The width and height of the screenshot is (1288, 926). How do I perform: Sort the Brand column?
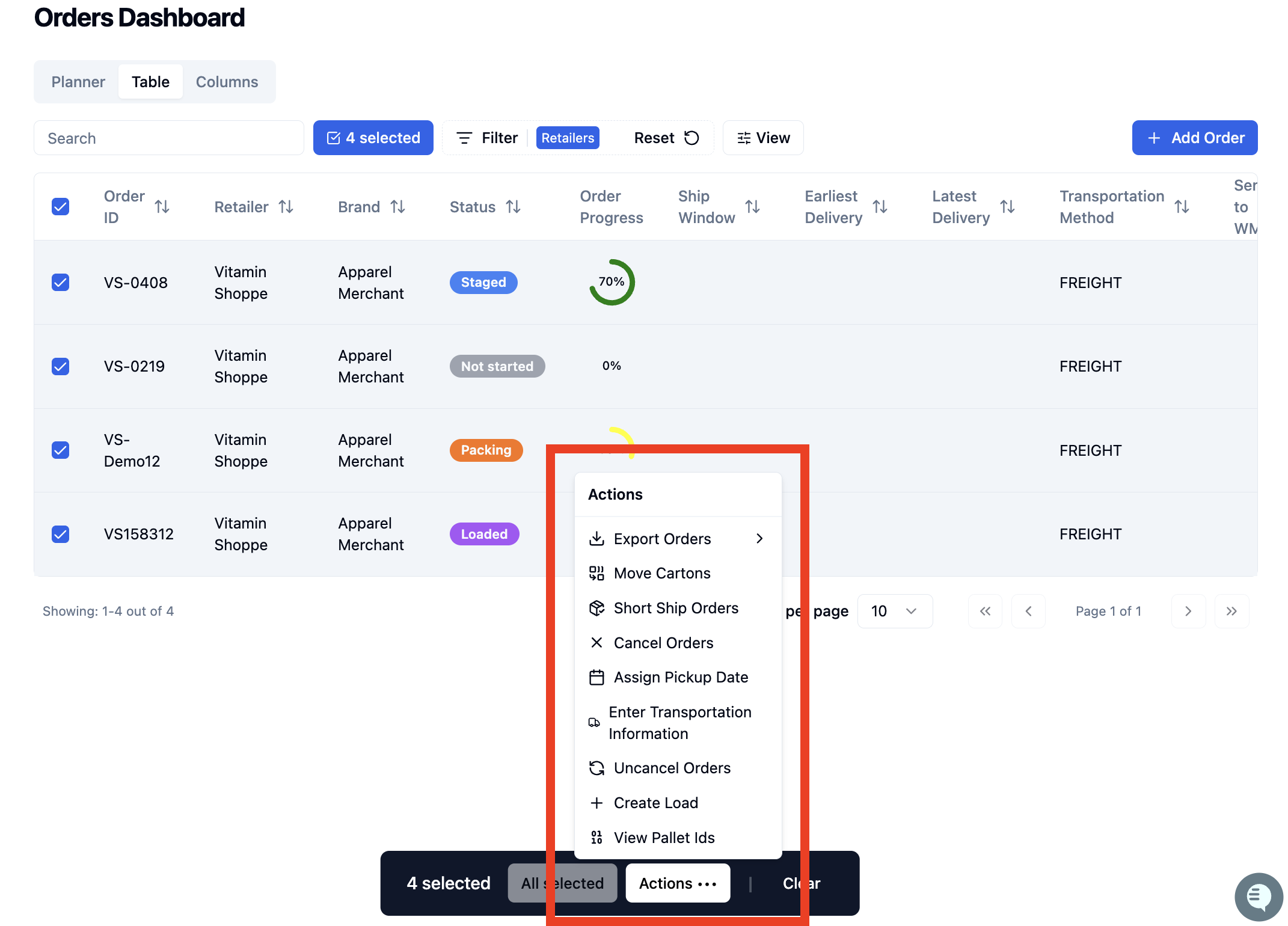pyautogui.click(x=397, y=207)
